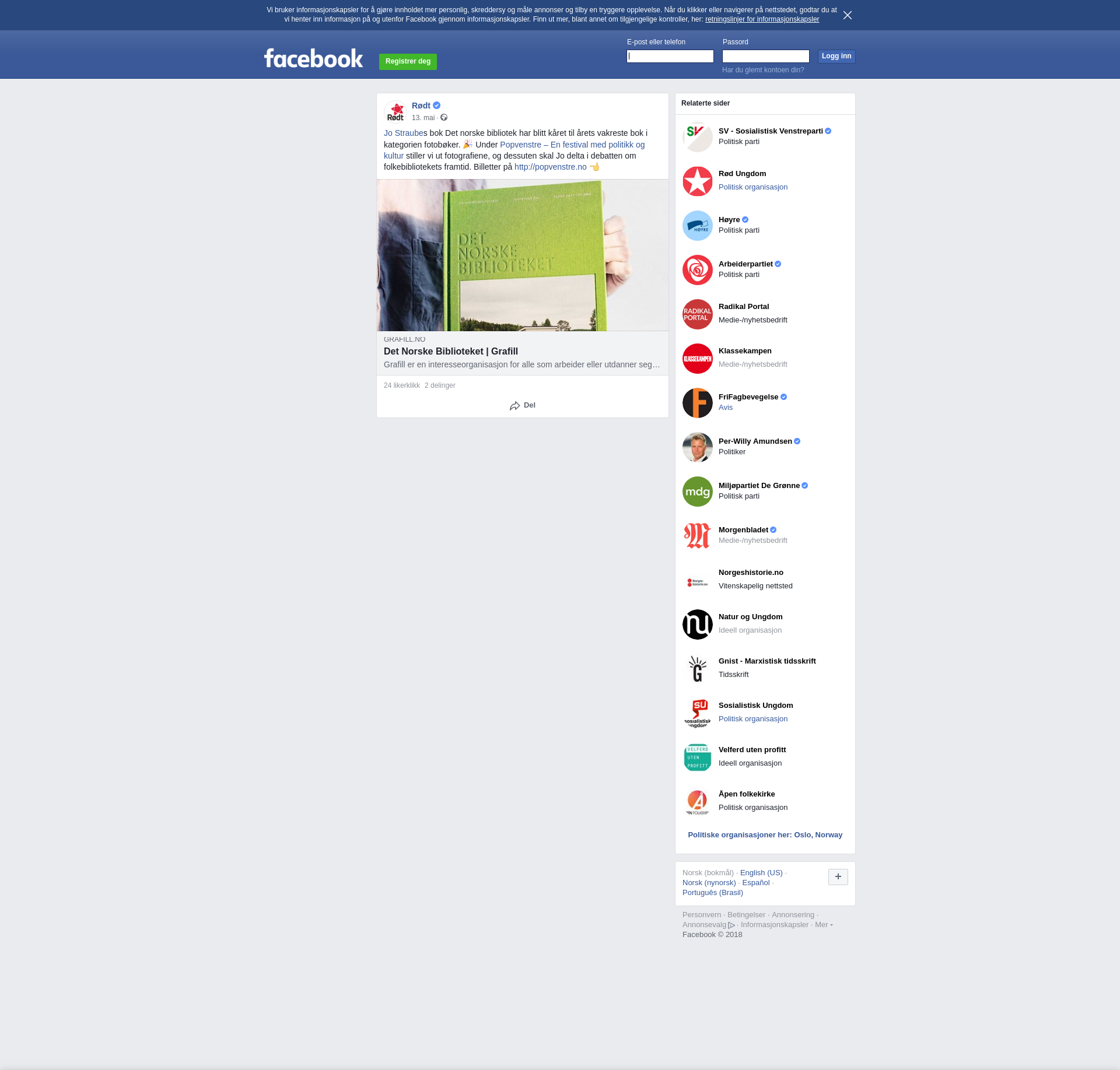Click the post privacy globe icon

pyautogui.click(x=444, y=118)
